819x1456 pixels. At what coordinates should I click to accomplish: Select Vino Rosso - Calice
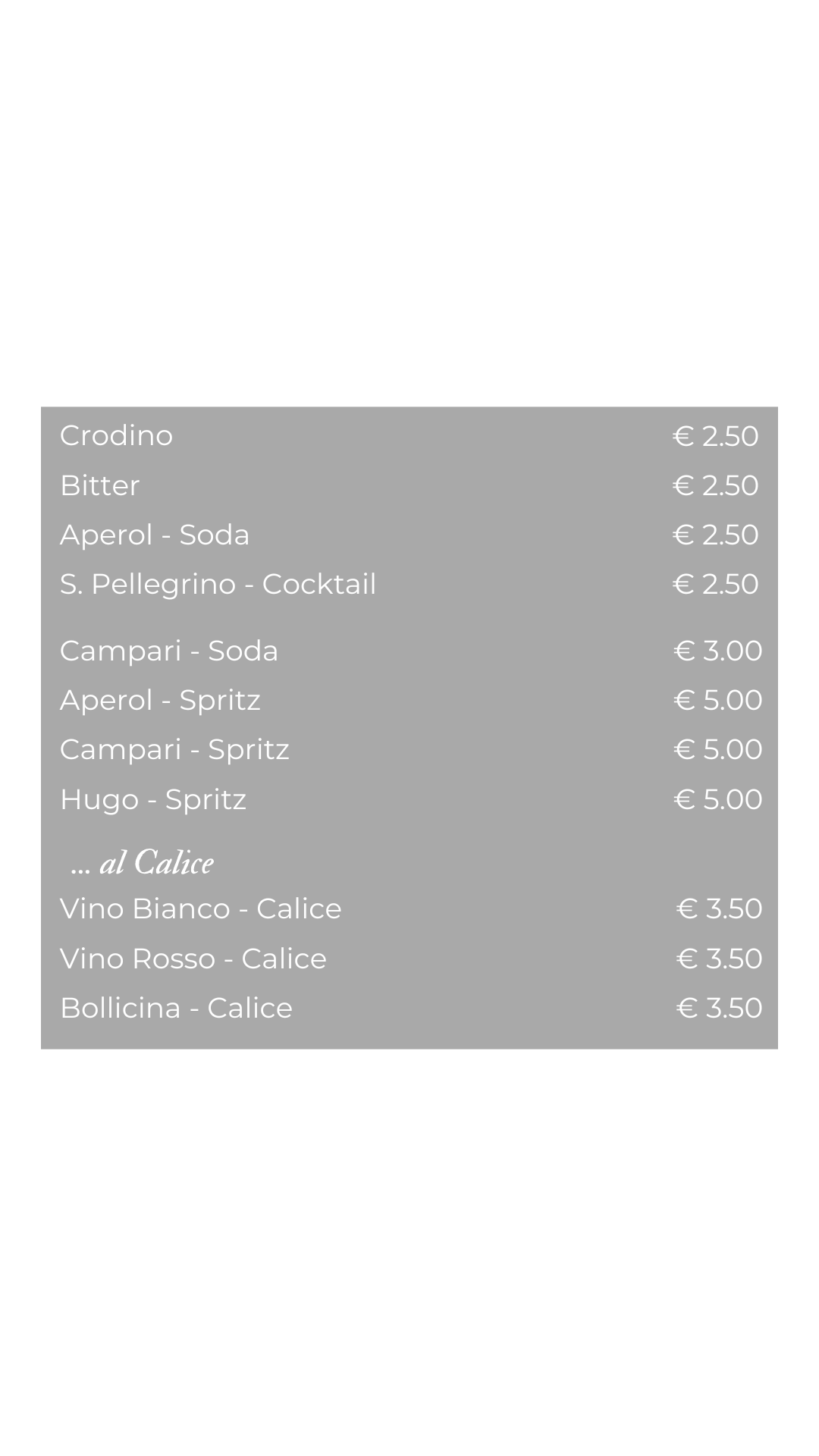tap(193, 959)
